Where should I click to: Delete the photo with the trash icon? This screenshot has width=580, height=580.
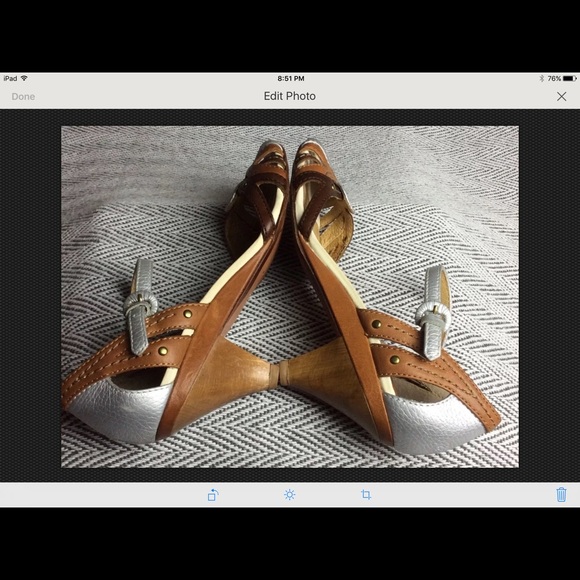point(561,495)
